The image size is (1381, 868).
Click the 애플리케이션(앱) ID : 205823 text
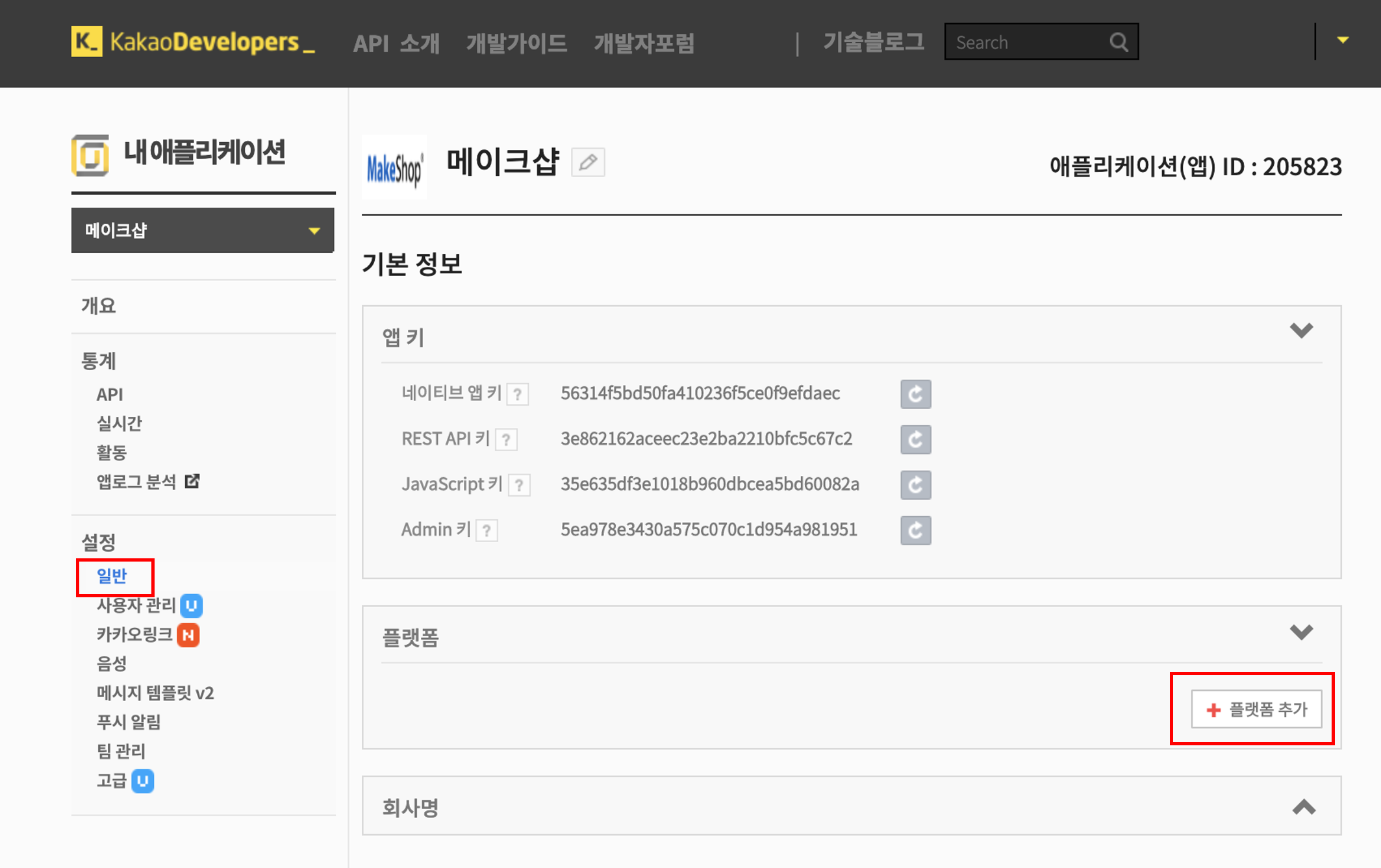tap(1195, 167)
